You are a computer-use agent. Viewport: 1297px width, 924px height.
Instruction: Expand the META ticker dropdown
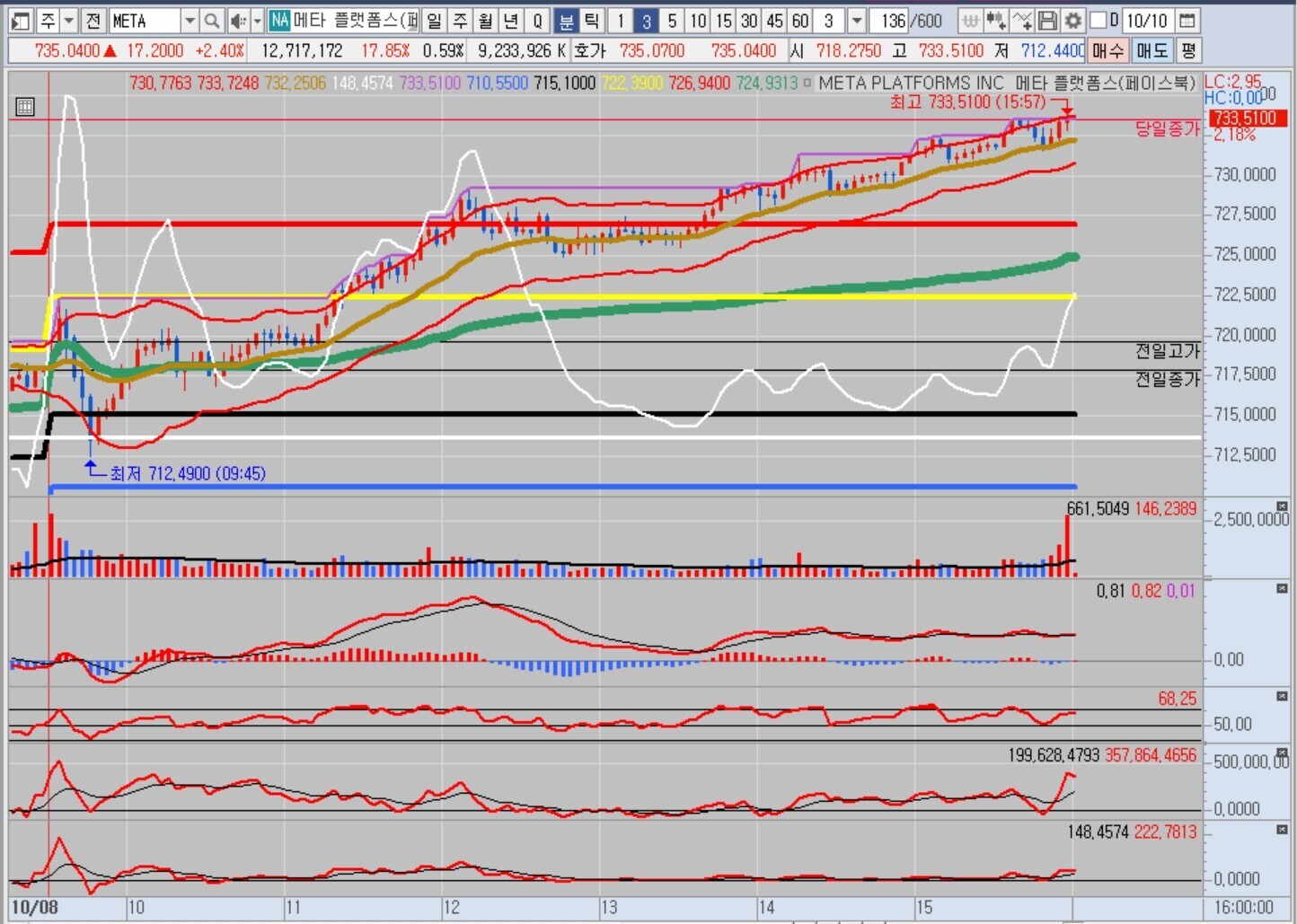[x=190, y=20]
